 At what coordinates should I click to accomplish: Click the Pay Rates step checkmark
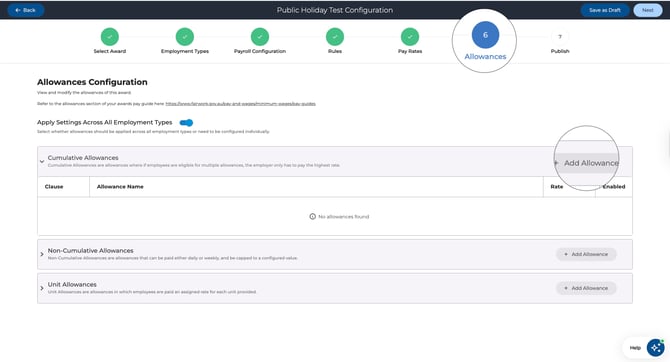pos(410,37)
